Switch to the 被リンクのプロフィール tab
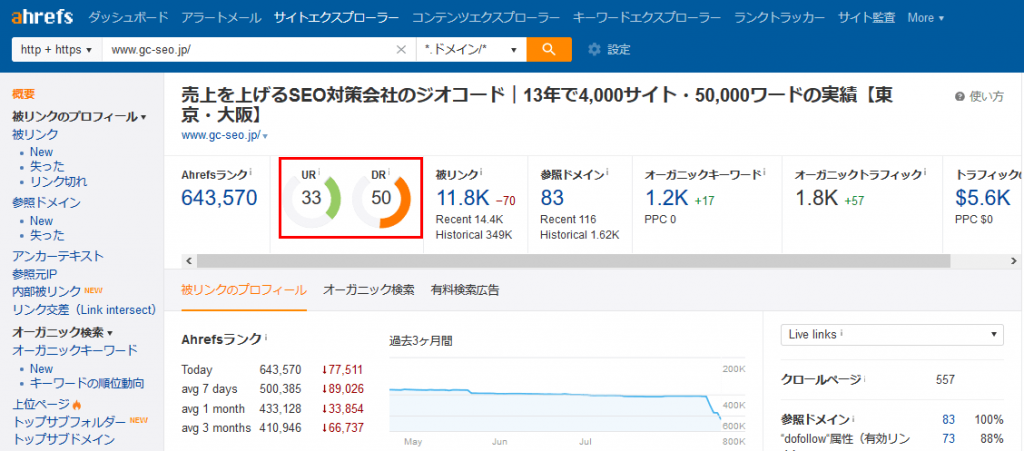The height and width of the screenshot is (451, 1024). pos(244,290)
